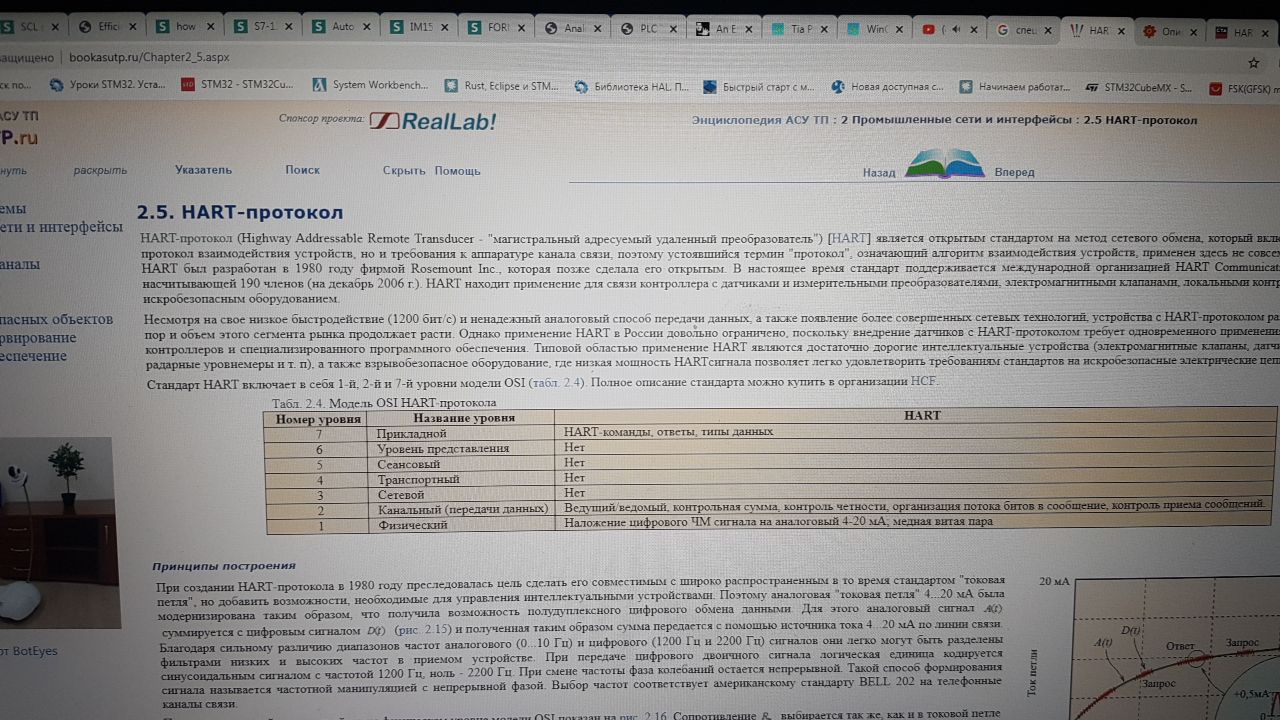
Task: Open the System Workbench bookmark
Action: [x=369, y=85]
